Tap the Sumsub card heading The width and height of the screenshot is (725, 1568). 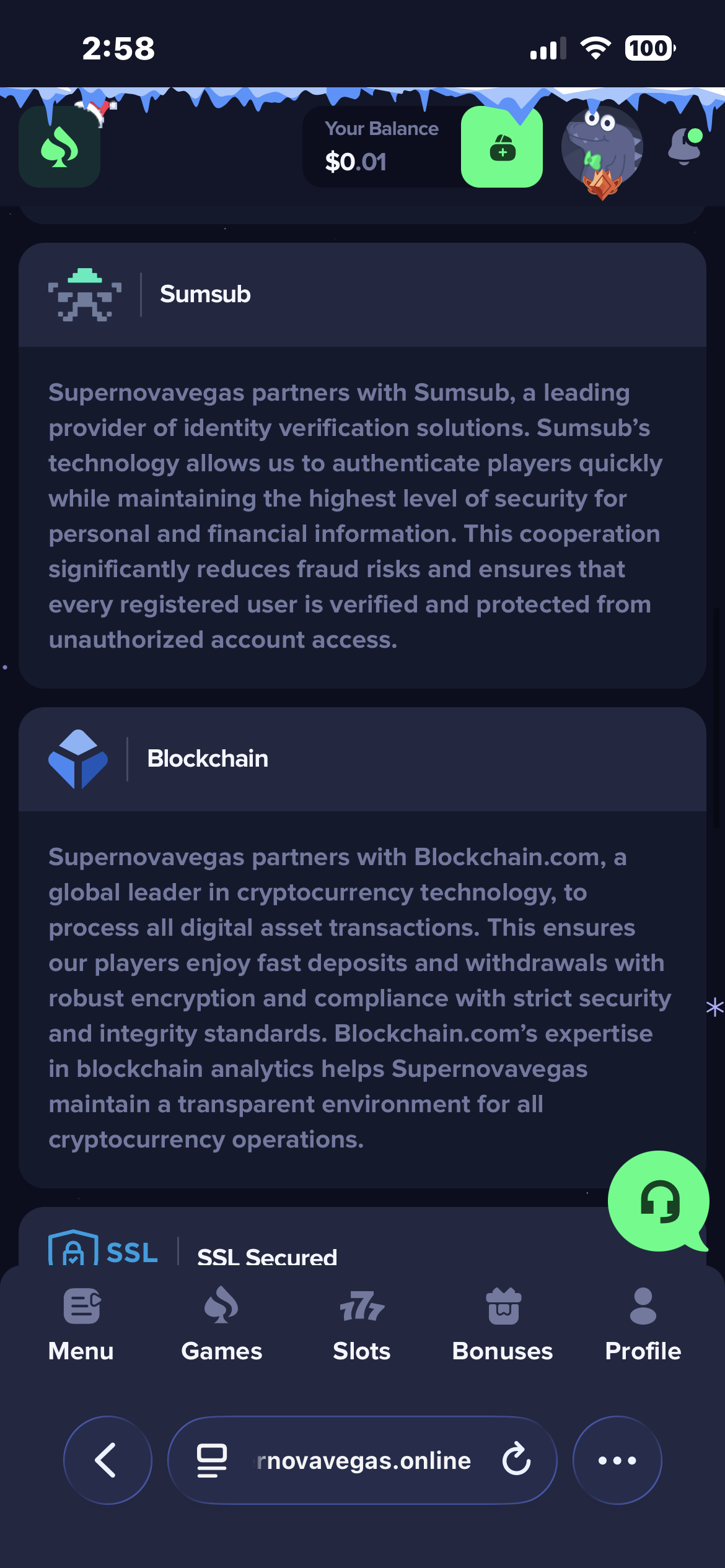(x=205, y=294)
